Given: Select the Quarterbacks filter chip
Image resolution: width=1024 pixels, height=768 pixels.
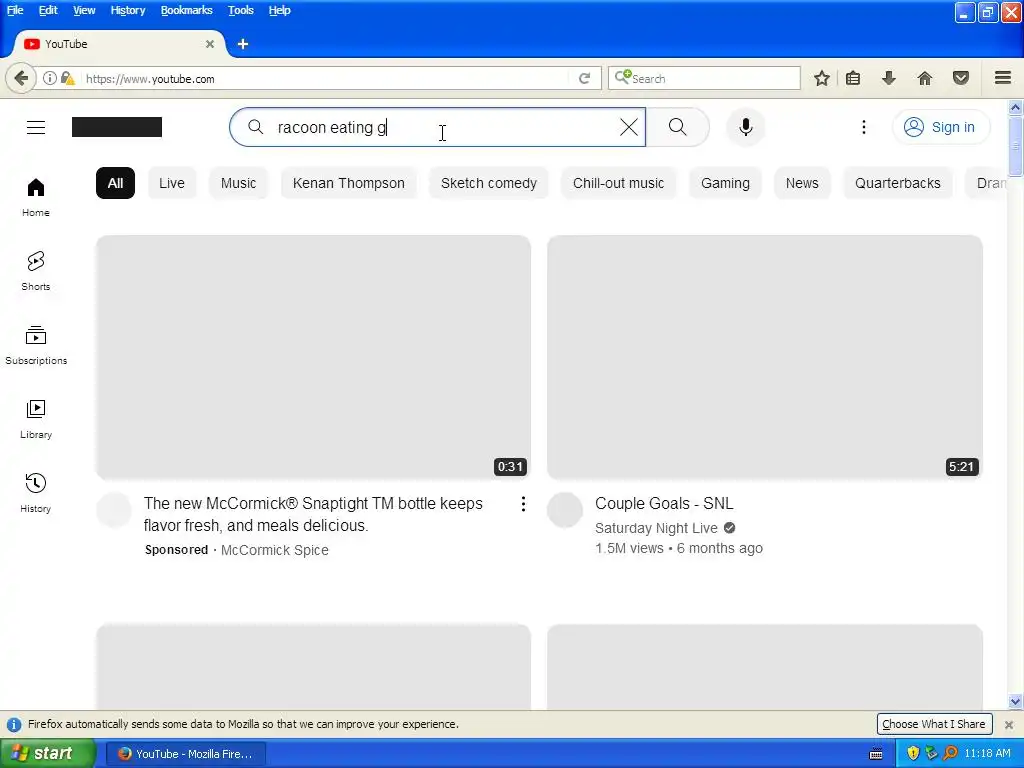Looking at the screenshot, I should tap(897, 183).
